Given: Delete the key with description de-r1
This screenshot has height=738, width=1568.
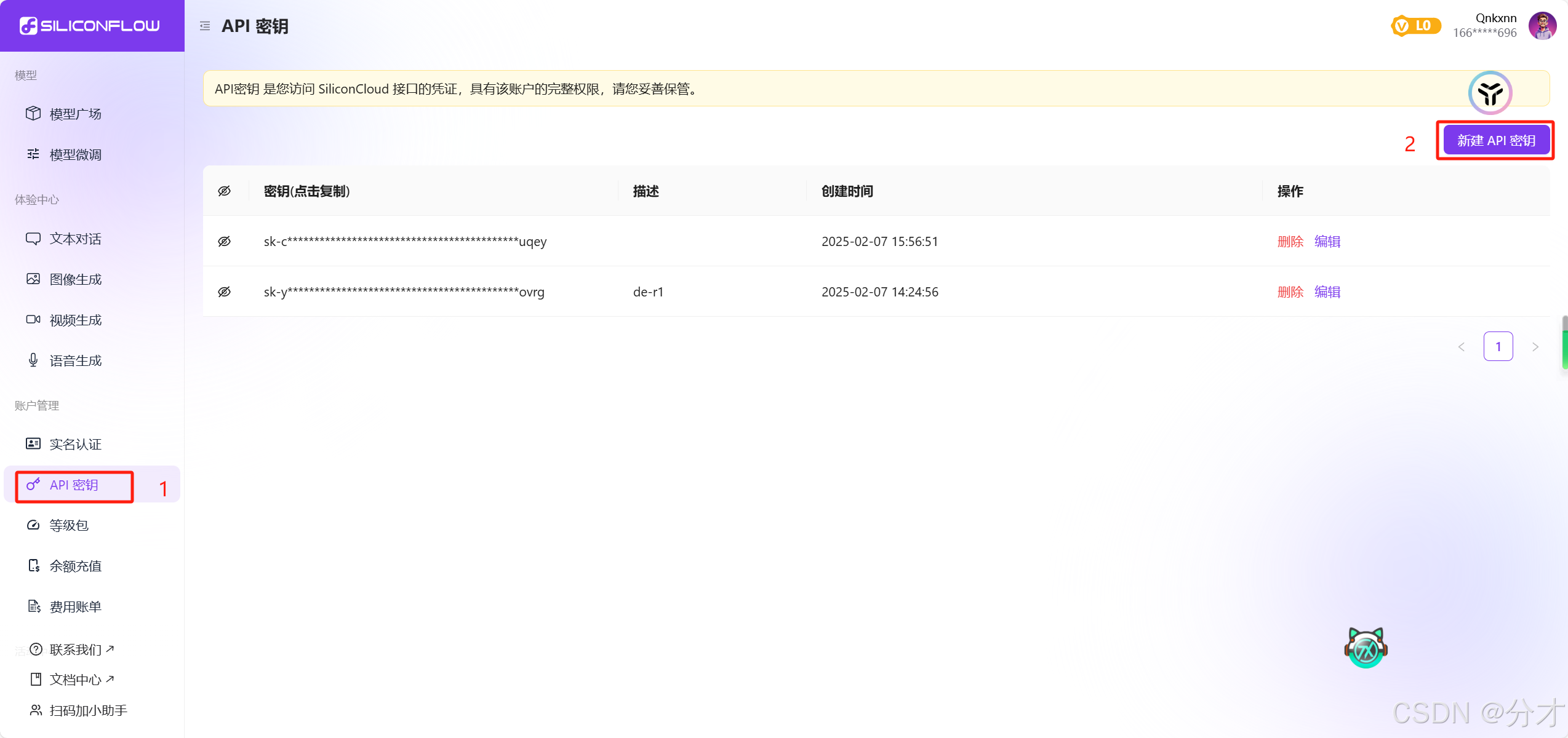Looking at the screenshot, I should tap(1290, 292).
